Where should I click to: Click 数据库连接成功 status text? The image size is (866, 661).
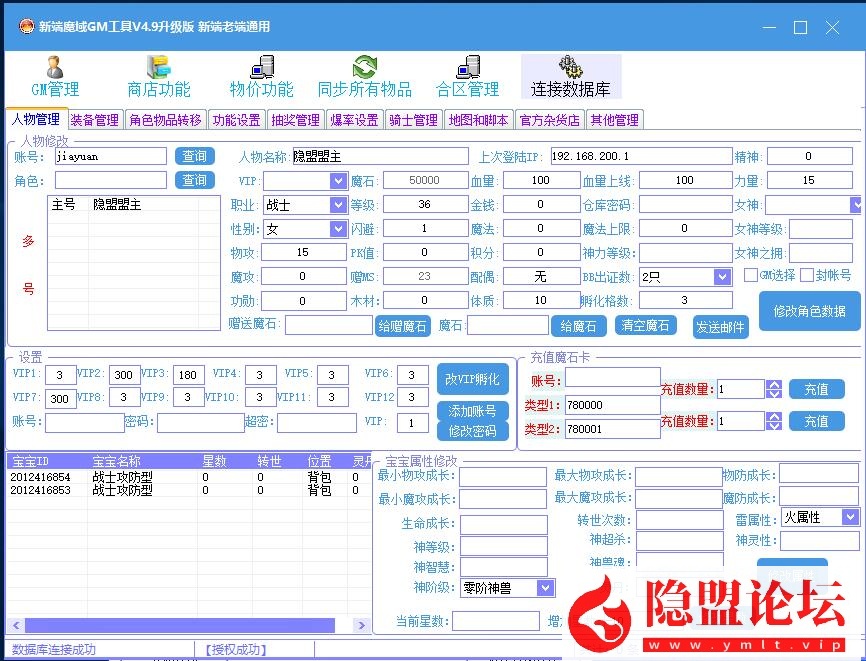click(x=54, y=649)
